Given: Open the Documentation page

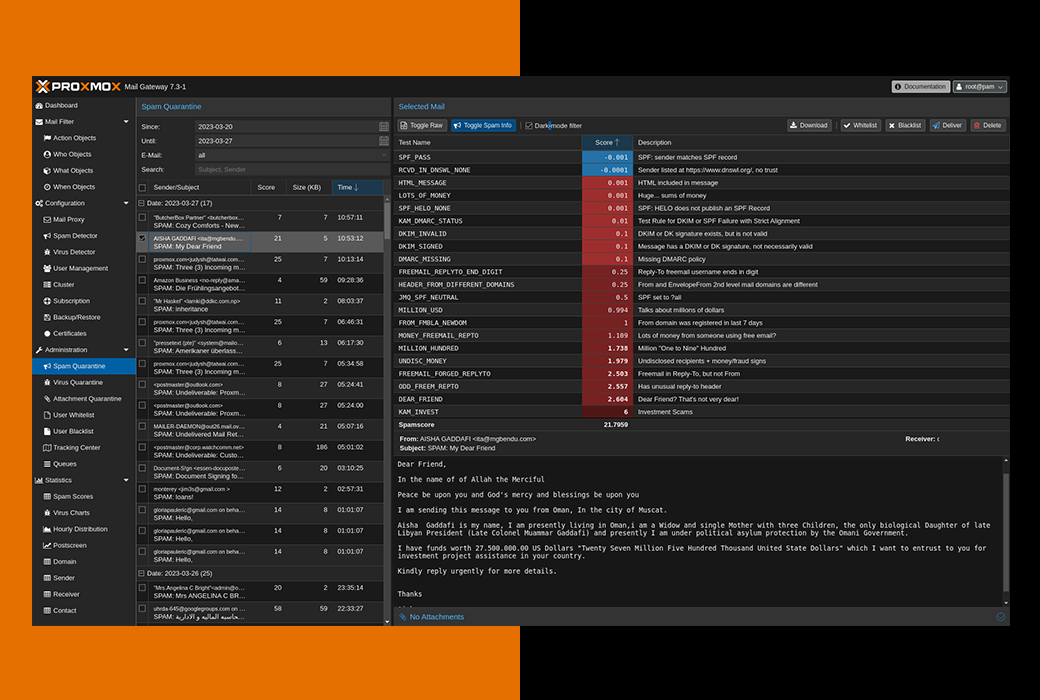Looking at the screenshot, I should click(921, 87).
